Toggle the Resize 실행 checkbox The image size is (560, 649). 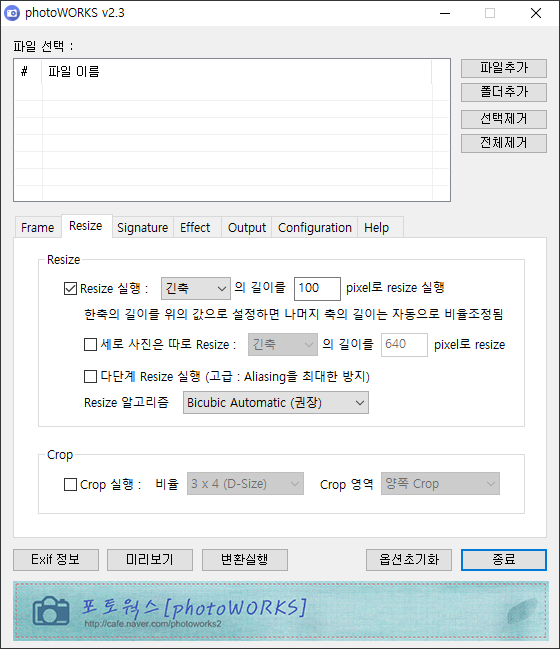(x=70, y=288)
